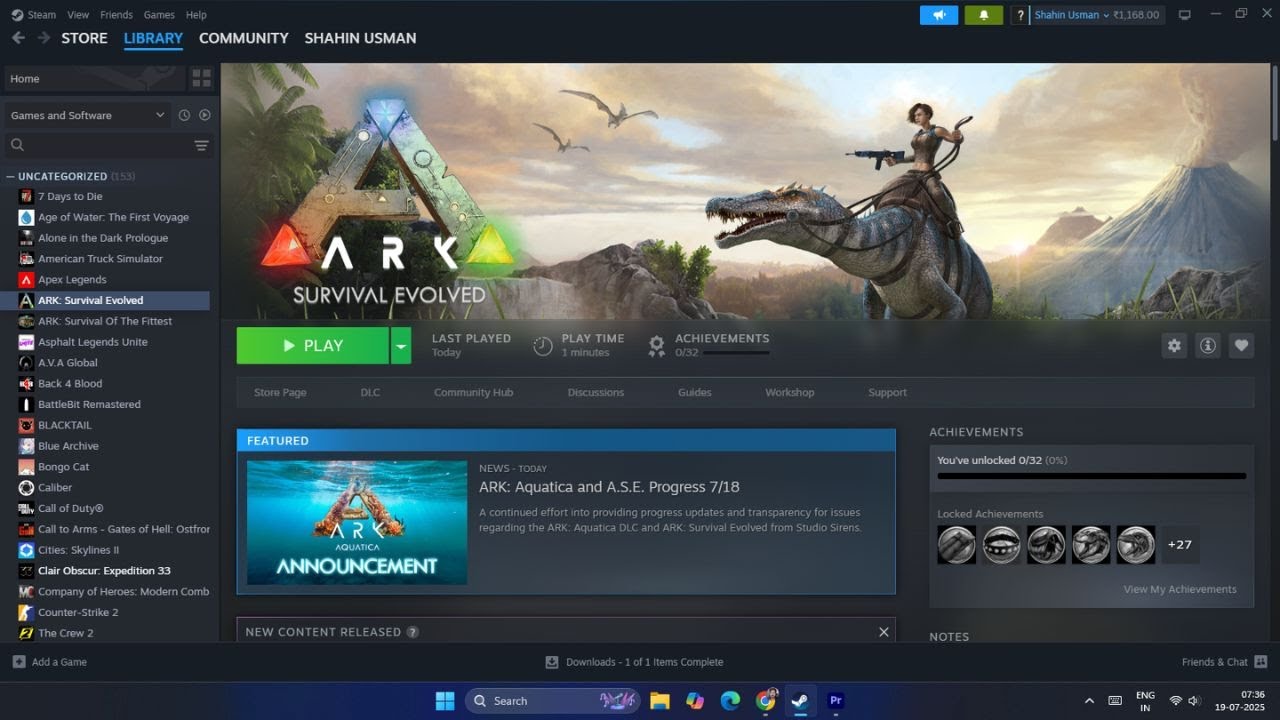Click the second locked achievement icon
The image size is (1280, 720).
[x=1001, y=545]
